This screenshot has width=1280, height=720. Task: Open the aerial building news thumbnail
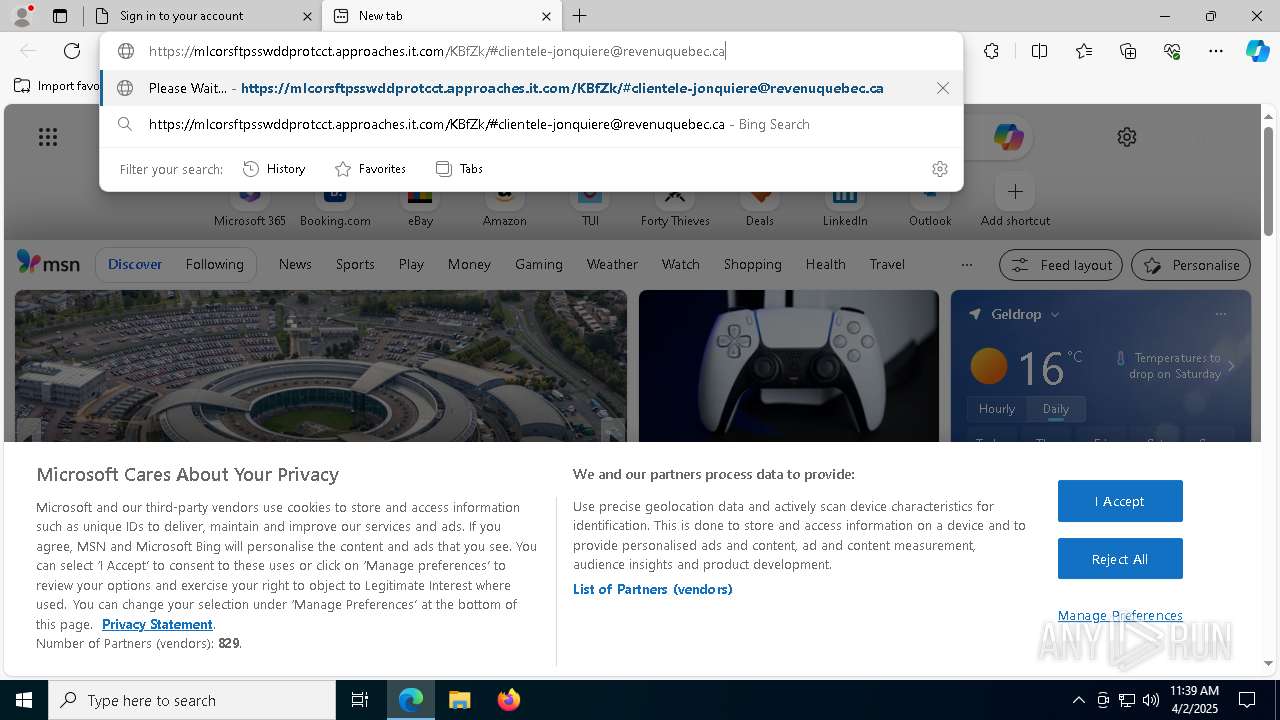coord(321,366)
